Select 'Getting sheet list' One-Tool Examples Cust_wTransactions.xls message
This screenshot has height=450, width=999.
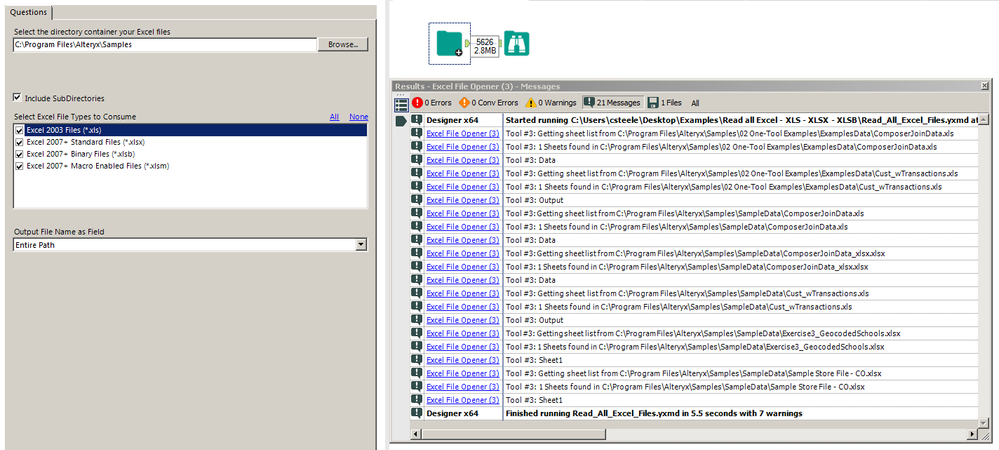[x=731, y=173]
